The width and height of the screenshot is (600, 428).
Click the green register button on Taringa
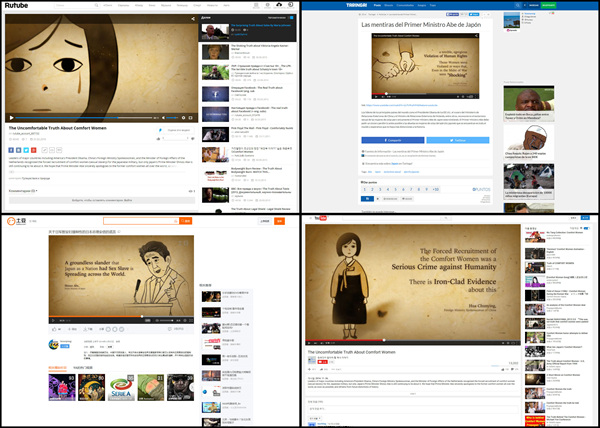tap(548, 5)
